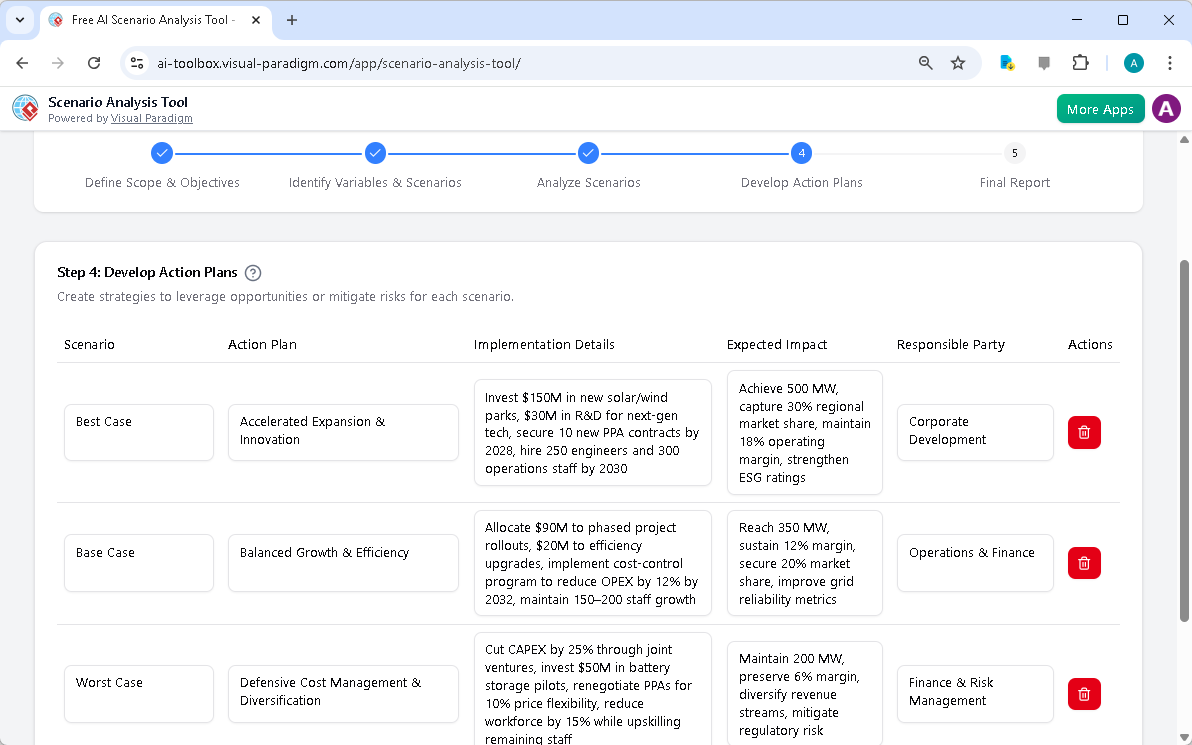Delete the Worst Case scenario trash icon

[x=1083, y=694]
